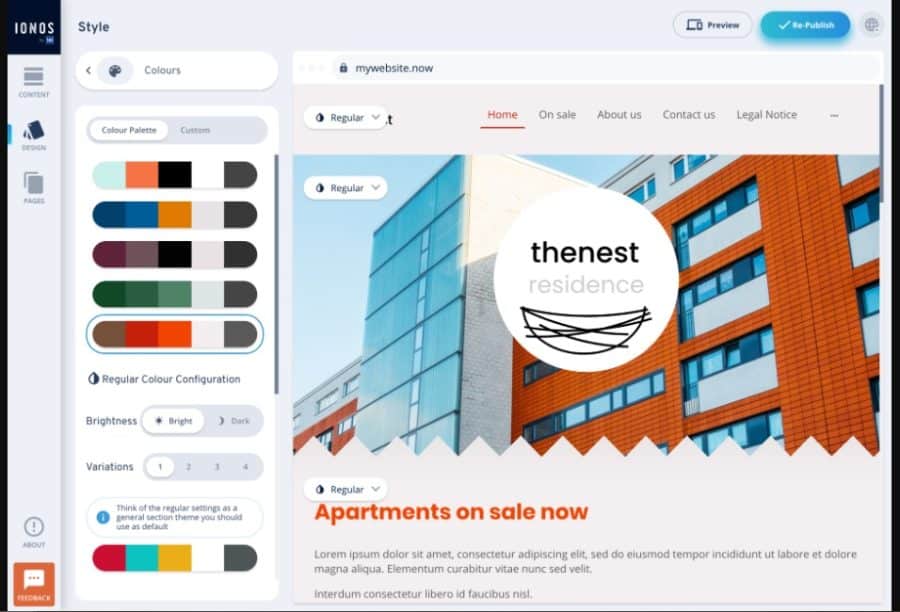Select variation 3

[x=217, y=467]
